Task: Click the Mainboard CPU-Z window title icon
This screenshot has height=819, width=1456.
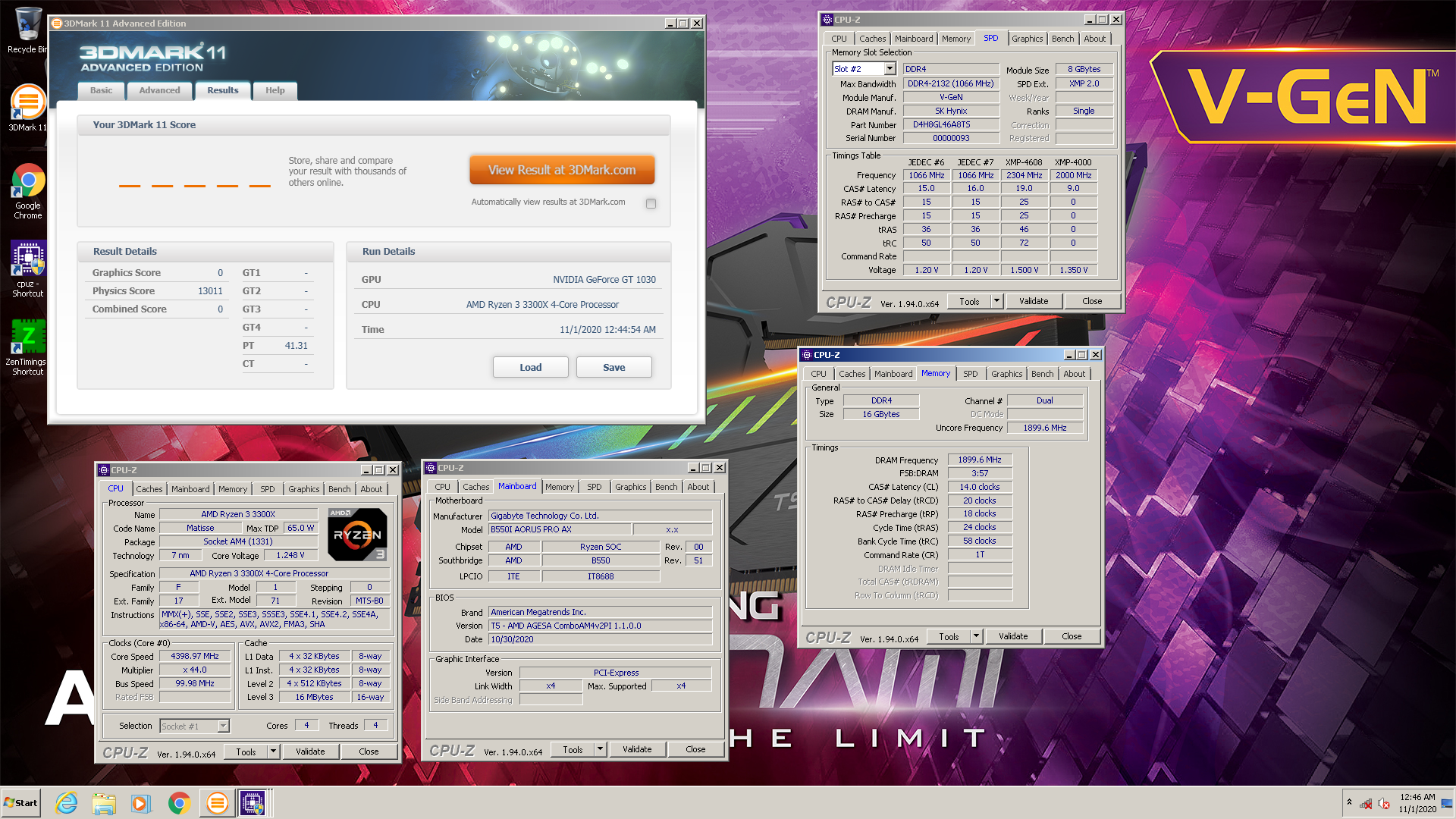Action: 431,468
